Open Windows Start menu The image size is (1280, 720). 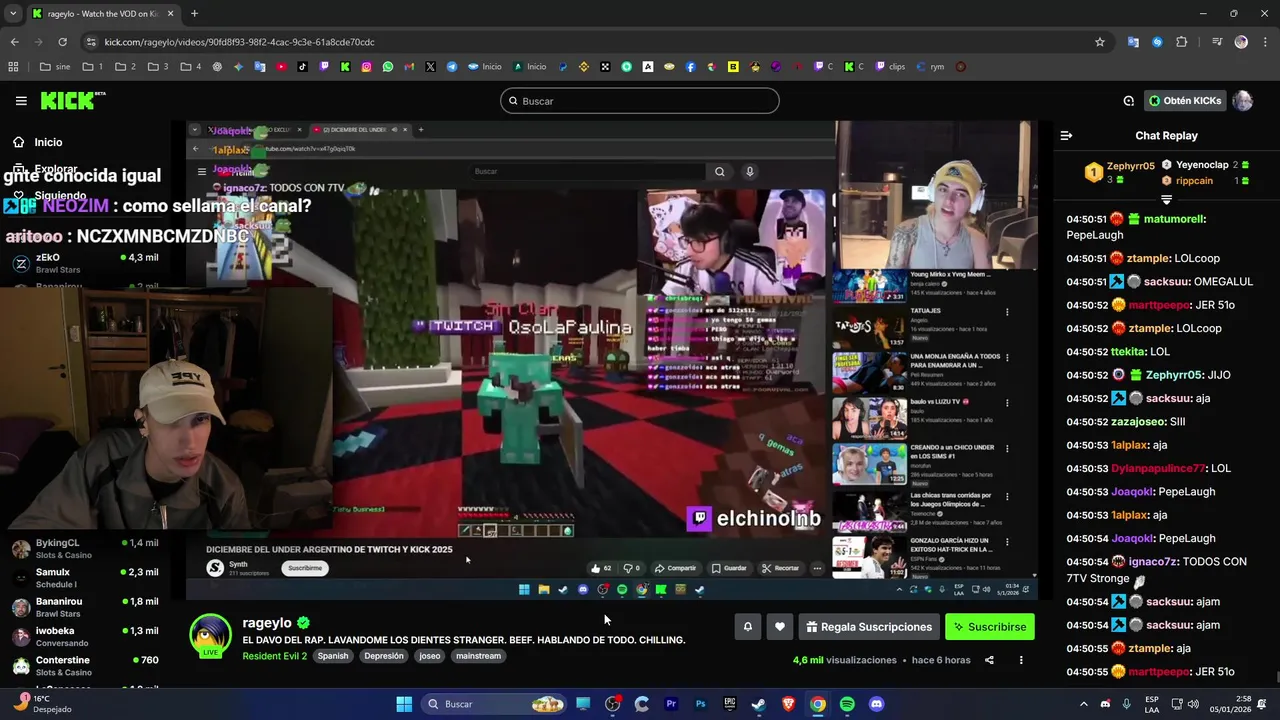click(x=404, y=704)
